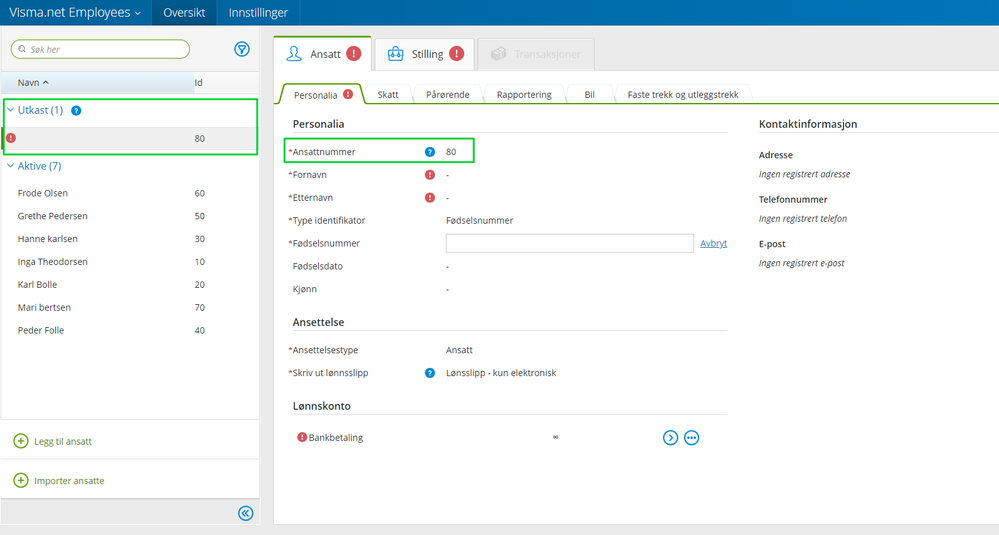
Task: Click the Bankbetaling label
Action: coord(336,438)
